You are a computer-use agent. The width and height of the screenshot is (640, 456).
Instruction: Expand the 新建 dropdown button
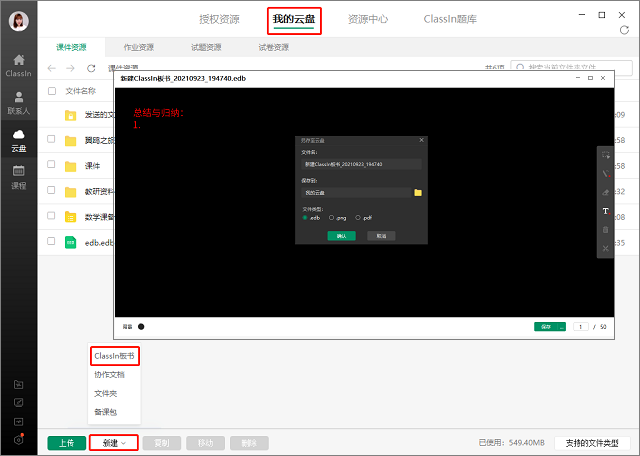[114, 443]
